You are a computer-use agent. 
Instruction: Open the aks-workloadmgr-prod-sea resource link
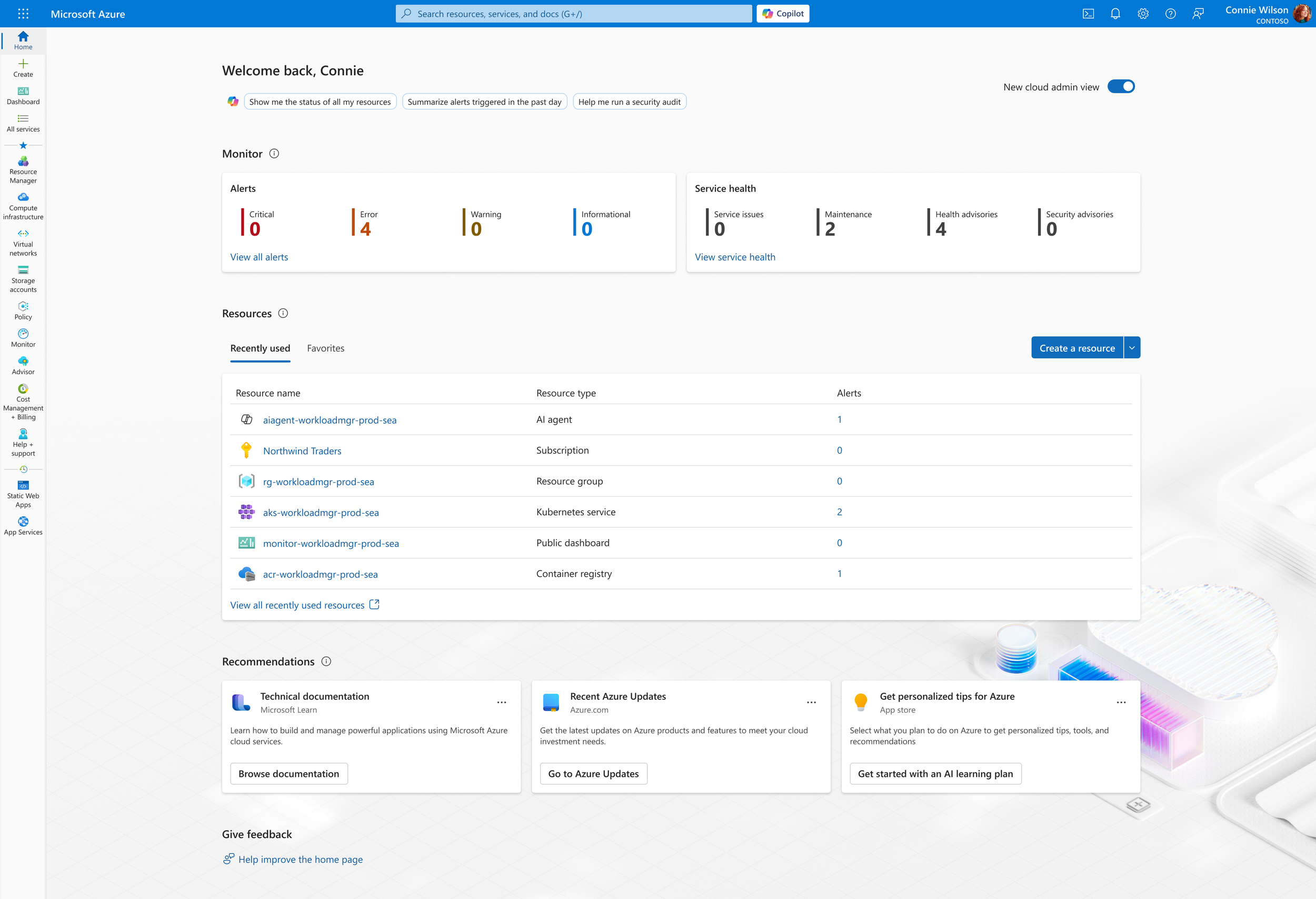(x=321, y=512)
